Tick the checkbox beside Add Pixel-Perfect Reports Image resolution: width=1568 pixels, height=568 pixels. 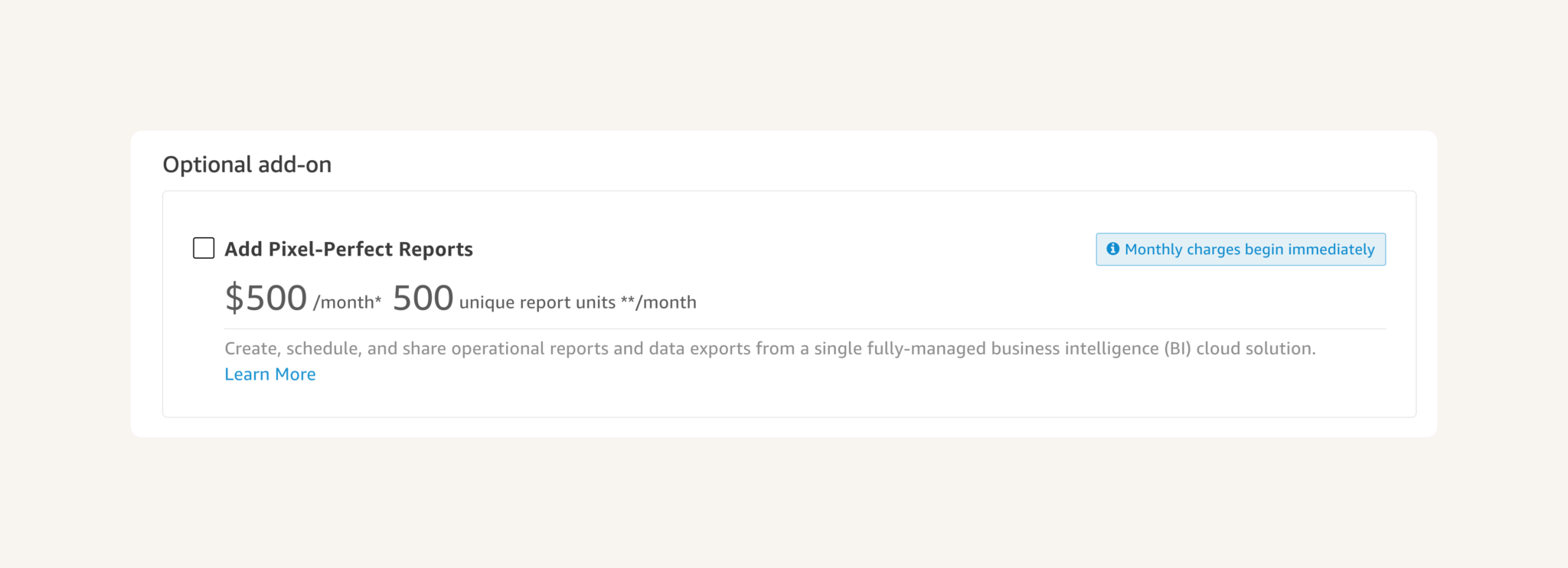point(203,248)
